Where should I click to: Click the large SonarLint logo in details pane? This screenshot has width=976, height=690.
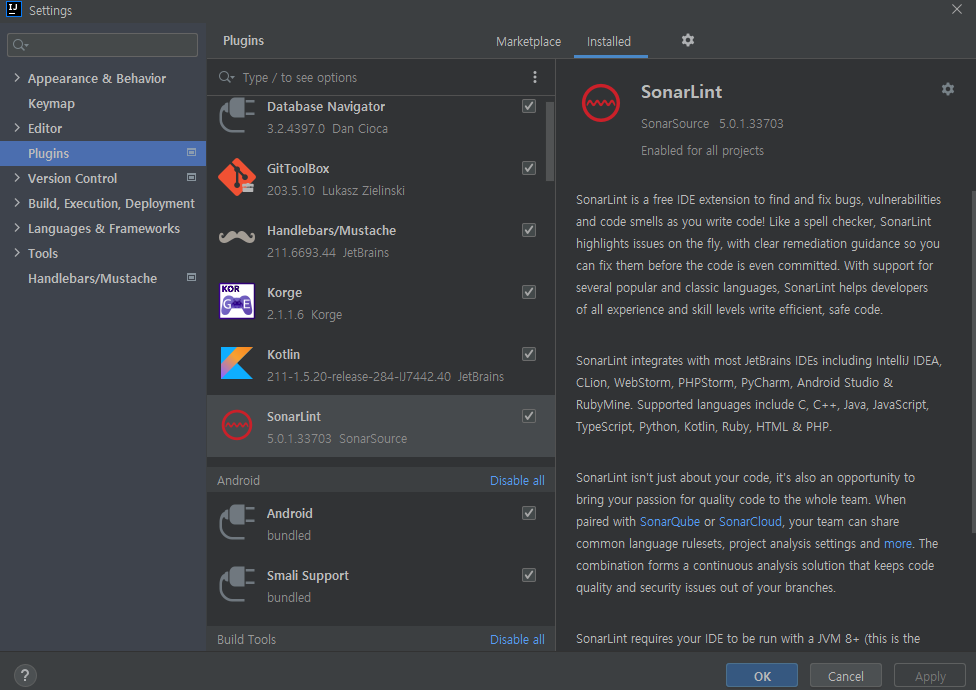tap(601, 103)
